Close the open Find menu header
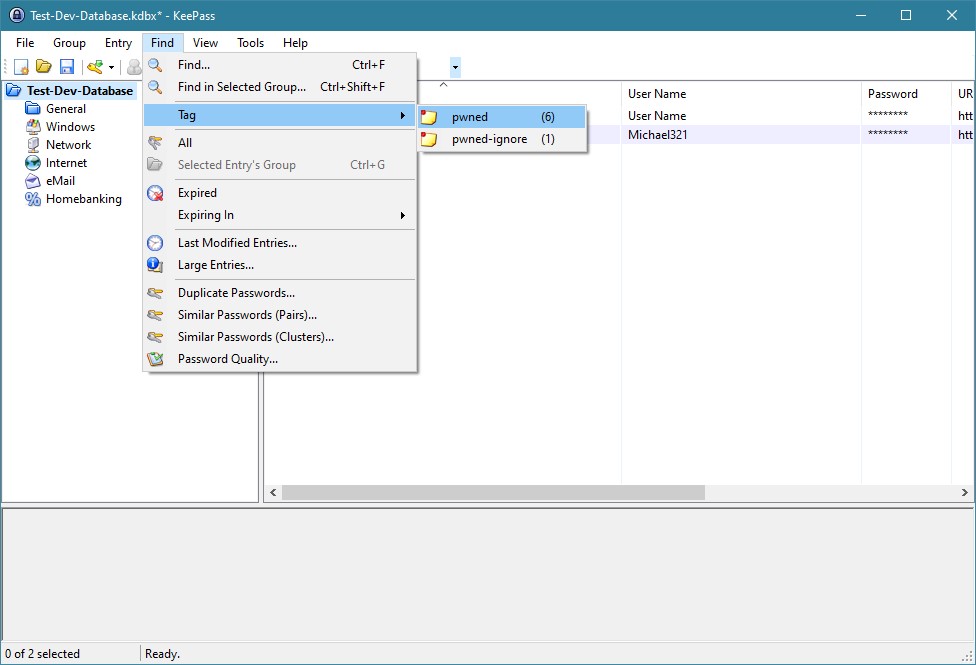This screenshot has height=665, width=976. 162,42
